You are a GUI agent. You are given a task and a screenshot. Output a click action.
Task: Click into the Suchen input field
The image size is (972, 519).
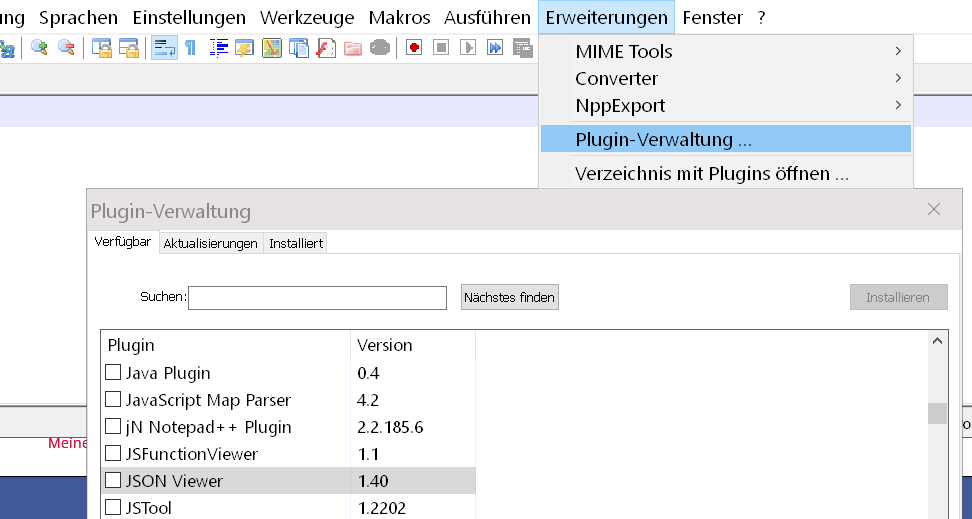tap(317, 298)
